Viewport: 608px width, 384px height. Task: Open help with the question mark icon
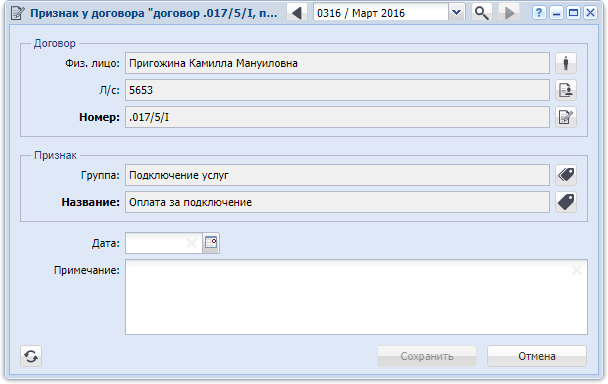tap(539, 13)
